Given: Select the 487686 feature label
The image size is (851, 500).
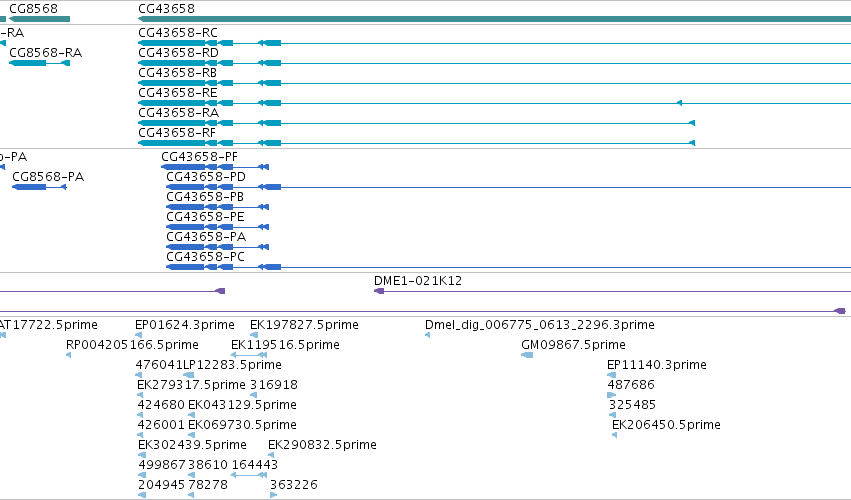Looking at the screenshot, I should pos(631,385).
